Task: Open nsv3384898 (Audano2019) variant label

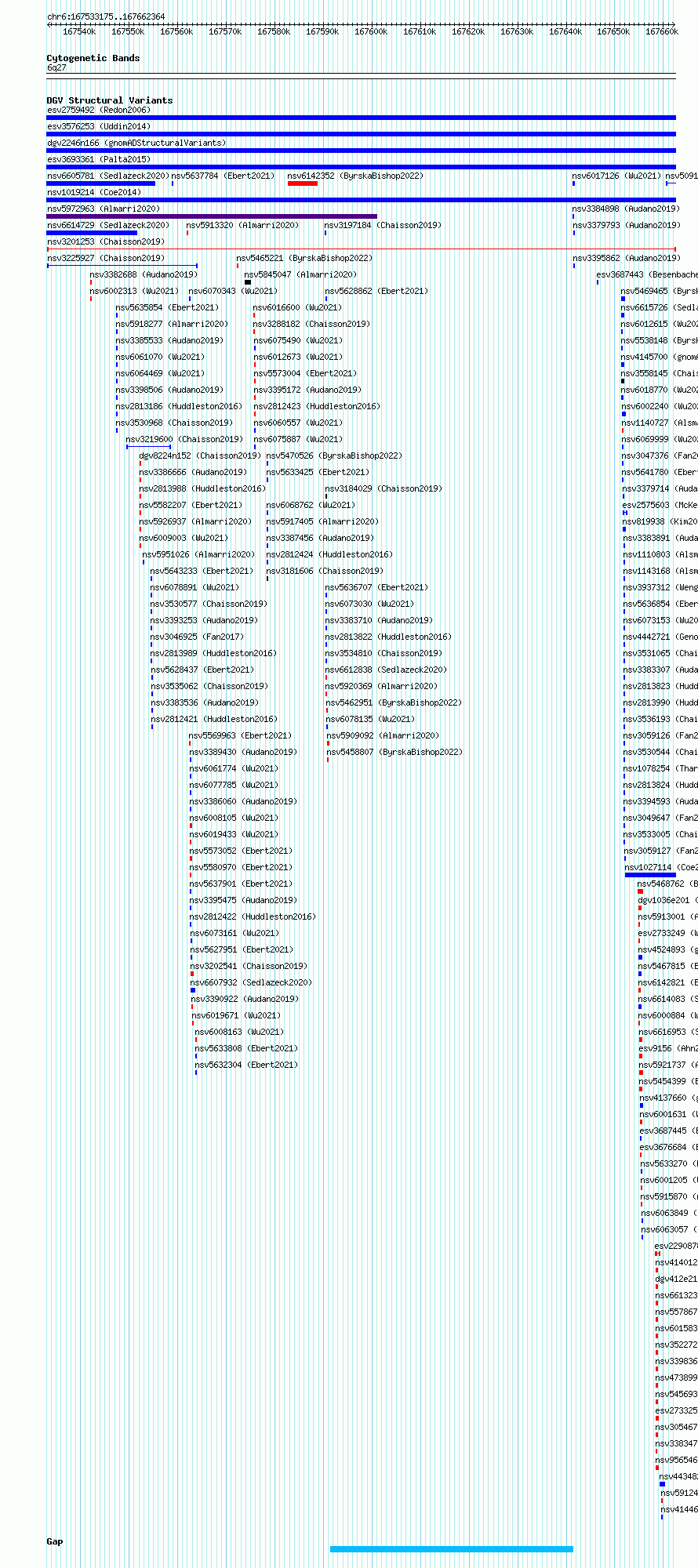Action: 626,209
